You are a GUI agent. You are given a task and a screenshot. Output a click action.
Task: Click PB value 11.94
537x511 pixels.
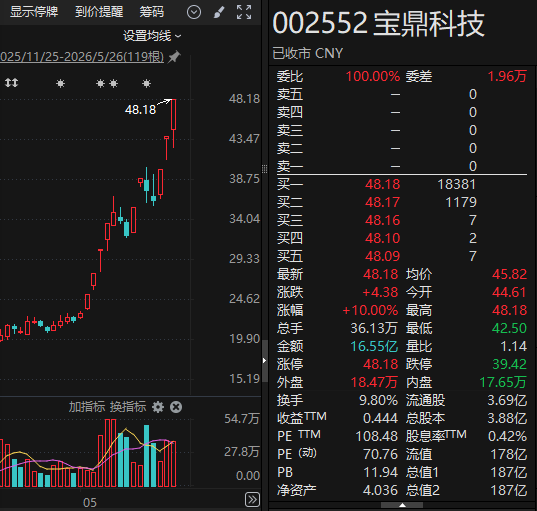coord(380,472)
